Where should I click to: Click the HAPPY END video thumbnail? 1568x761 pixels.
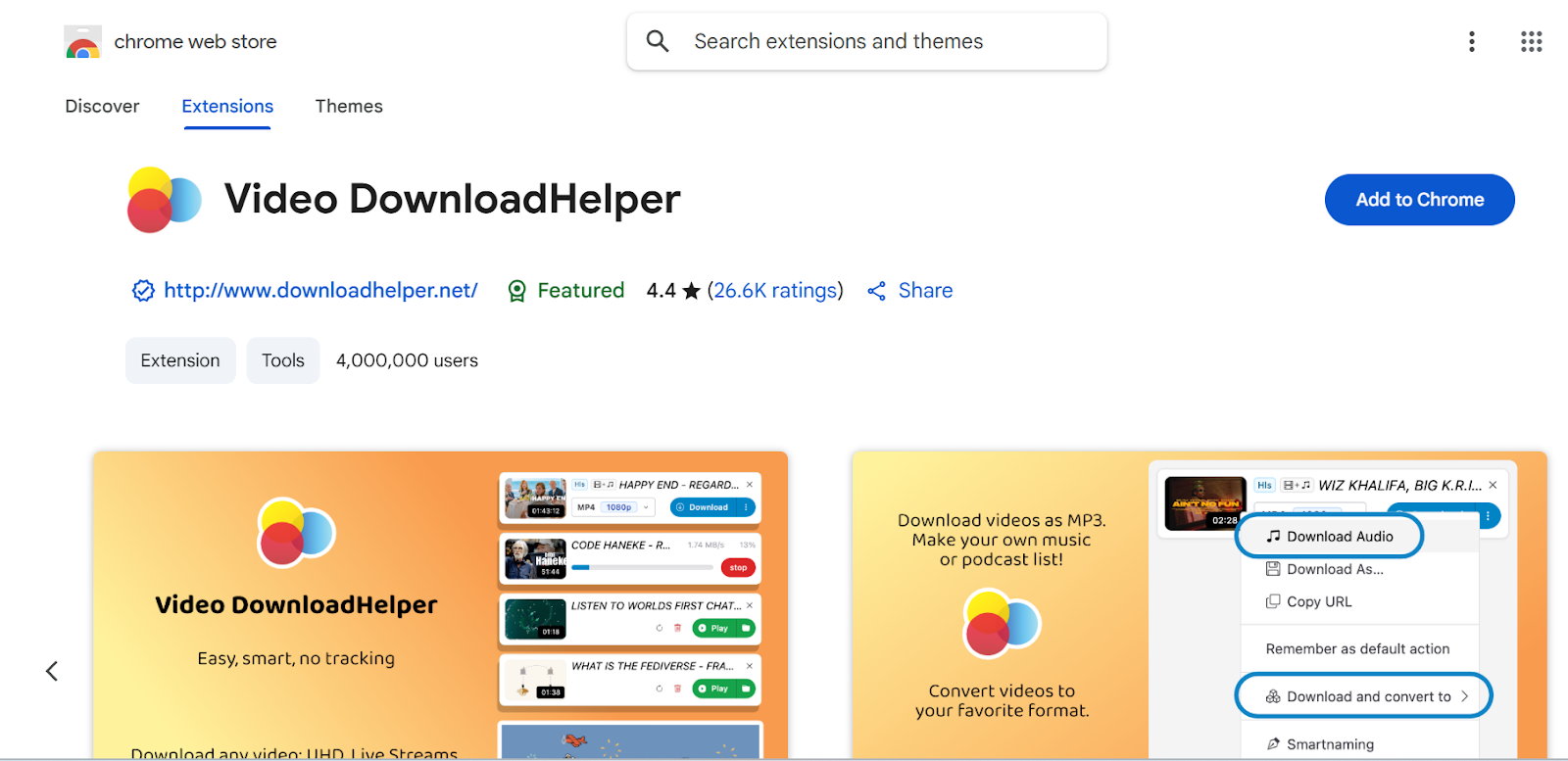click(x=535, y=498)
